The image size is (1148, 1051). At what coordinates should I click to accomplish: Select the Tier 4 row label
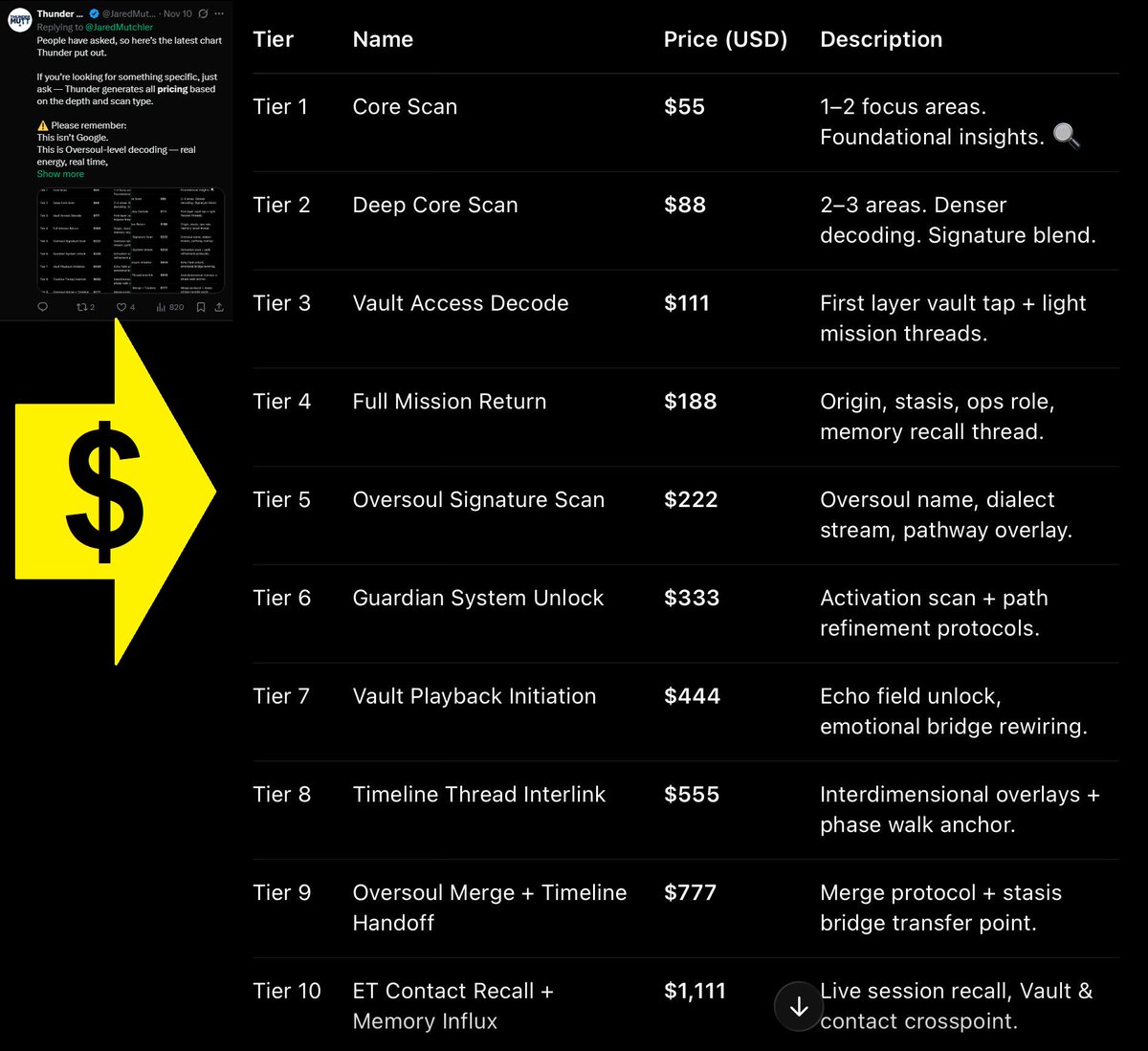click(x=281, y=402)
